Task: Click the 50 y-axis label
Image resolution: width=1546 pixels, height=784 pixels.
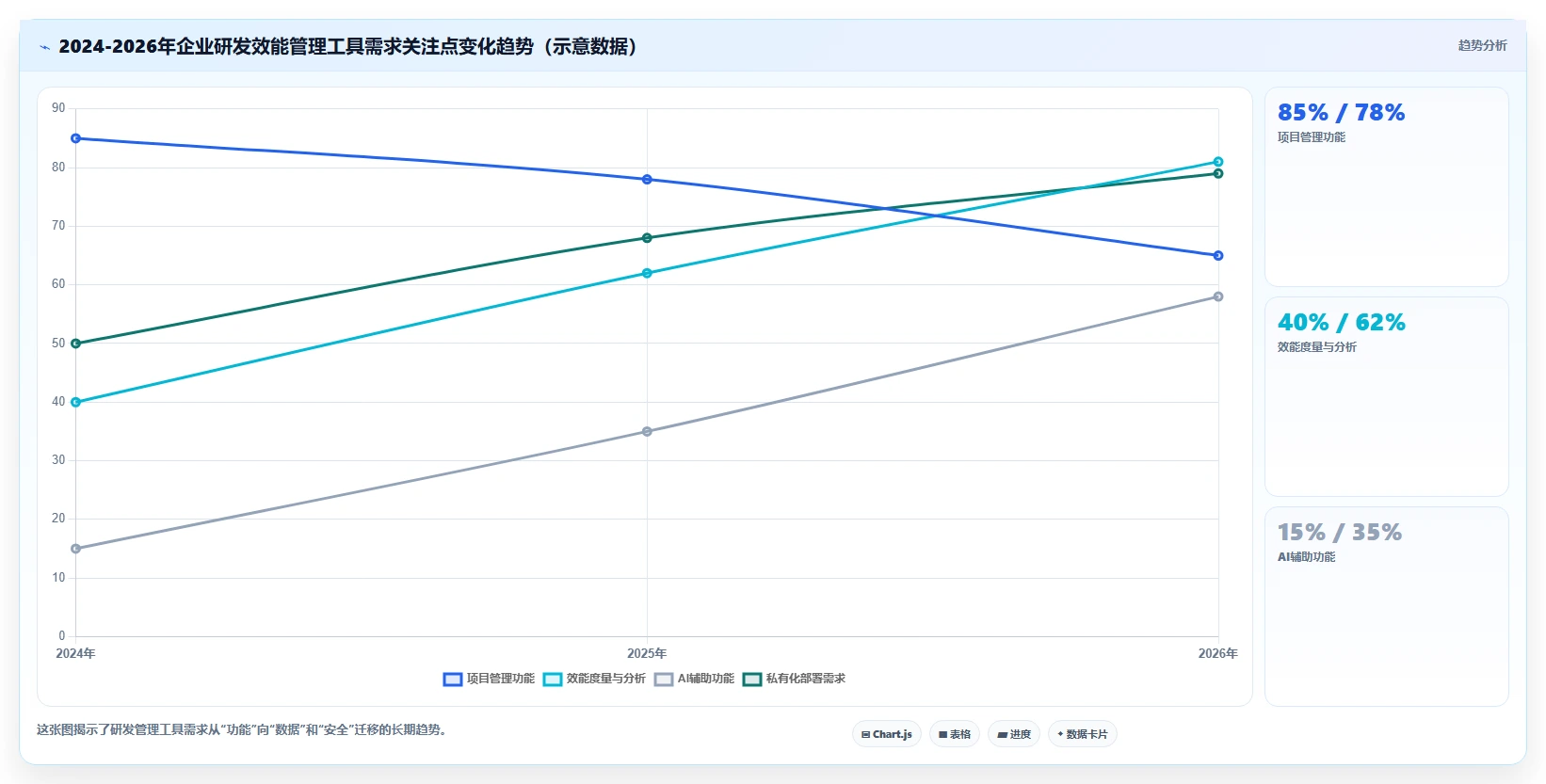Action: tap(58, 343)
